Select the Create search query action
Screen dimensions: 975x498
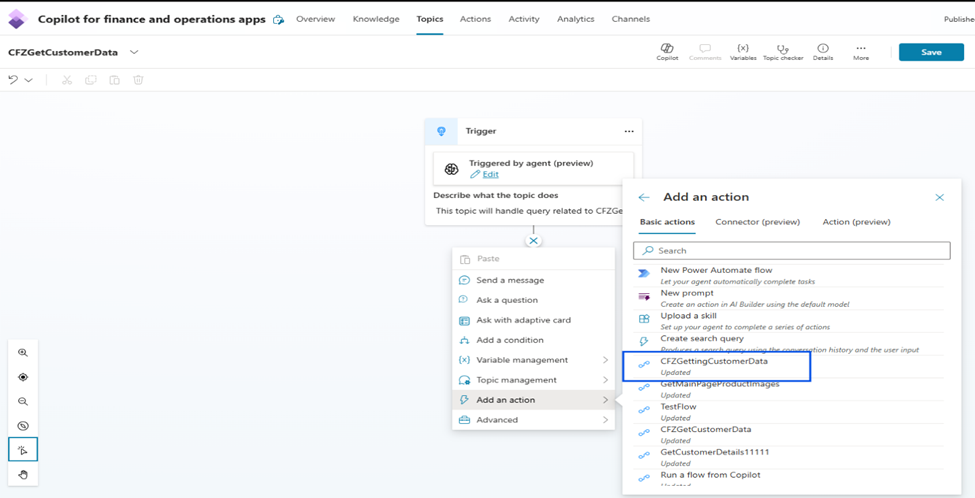click(x=788, y=344)
